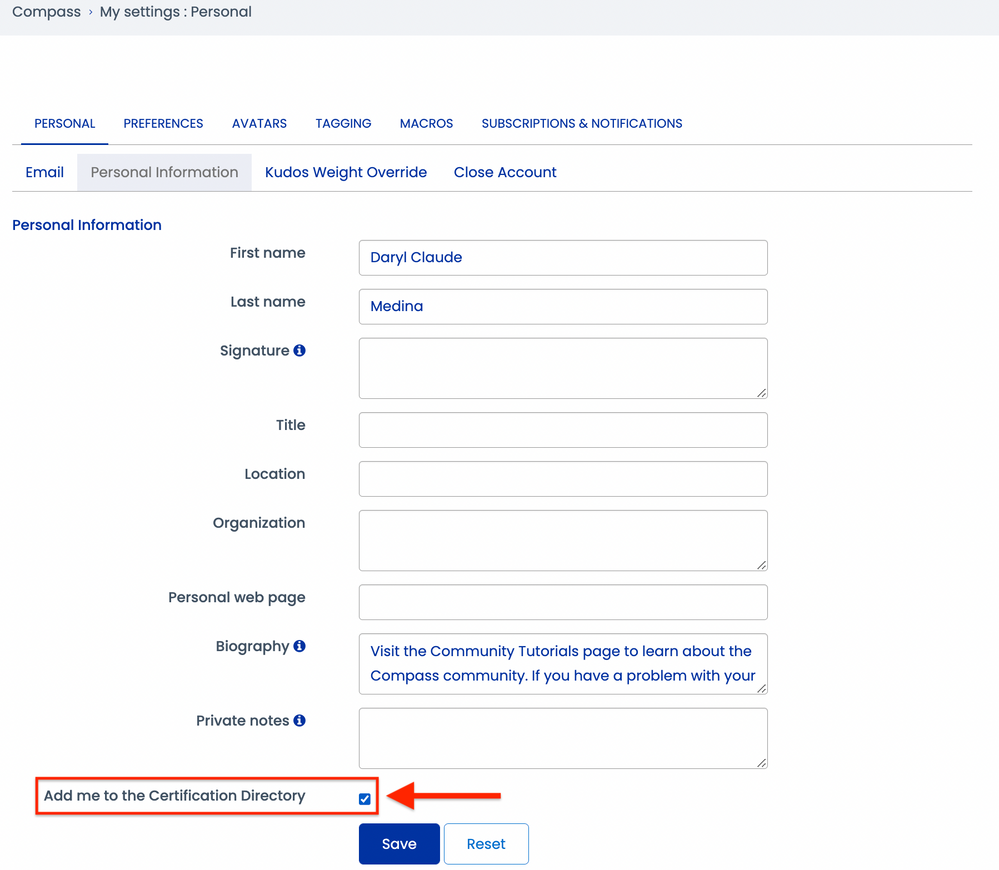999x870 pixels.
Task: Go to the Macros tab
Action: point(426,124)
